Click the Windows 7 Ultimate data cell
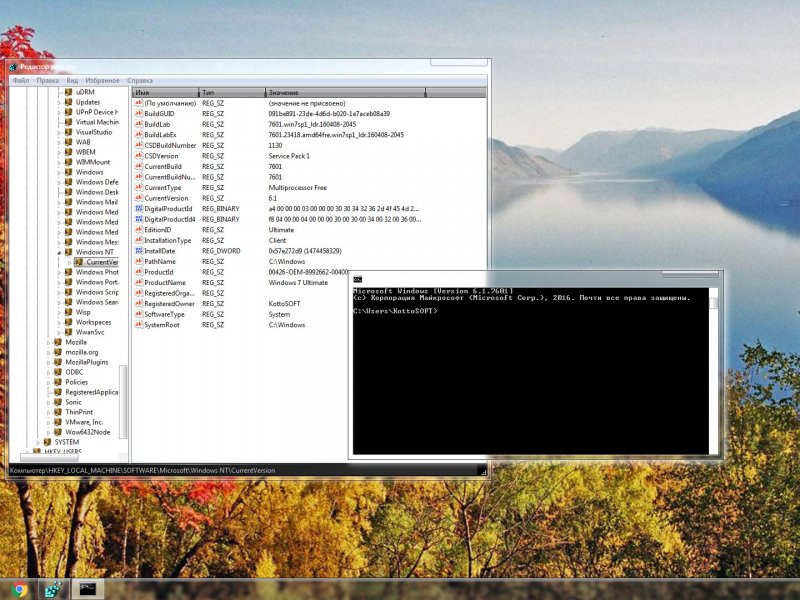The image size is (800, 600). tap(298, 282)
